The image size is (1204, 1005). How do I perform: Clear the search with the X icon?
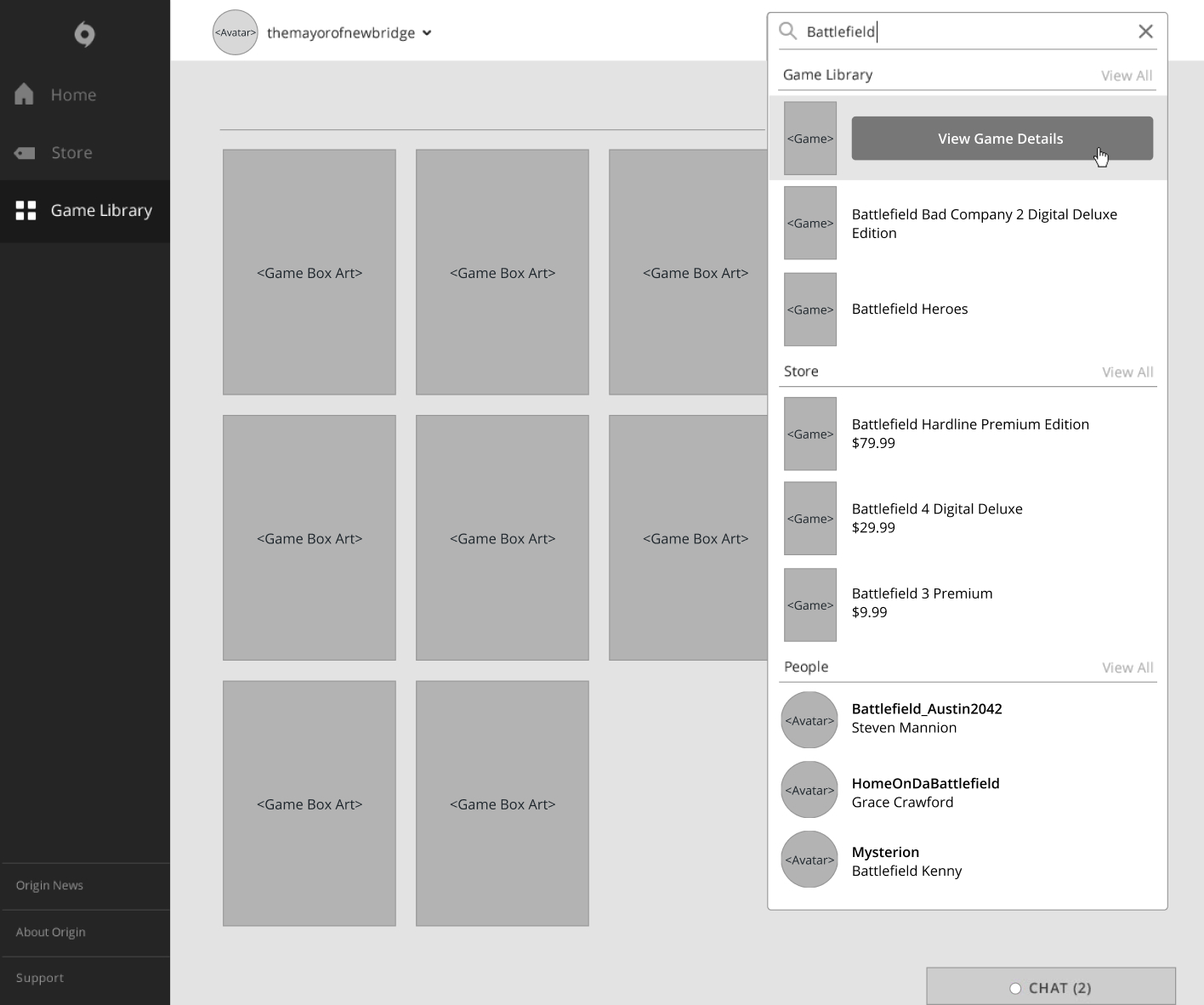(x=1145, y=31)
